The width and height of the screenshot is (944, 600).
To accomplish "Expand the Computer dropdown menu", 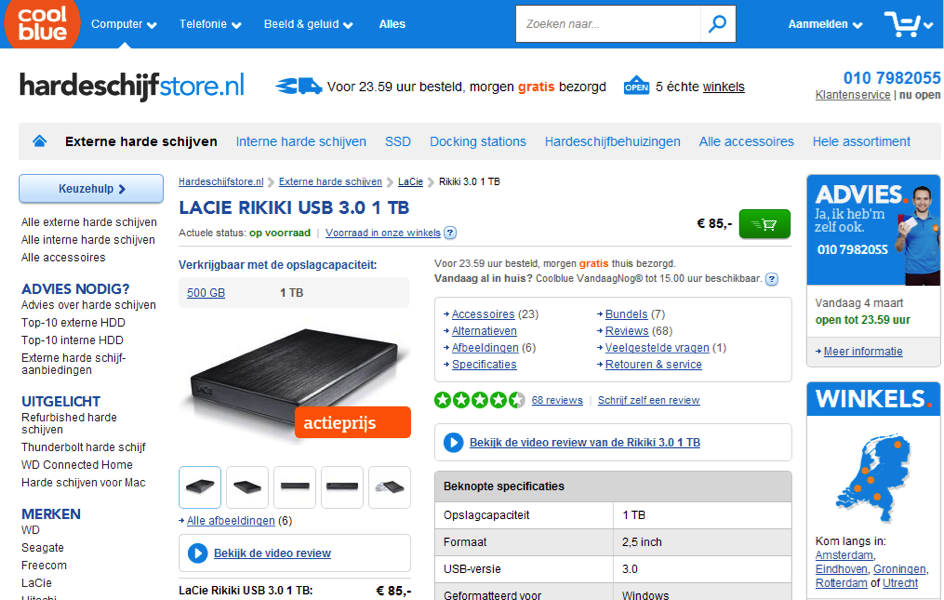I will (123, 24).
